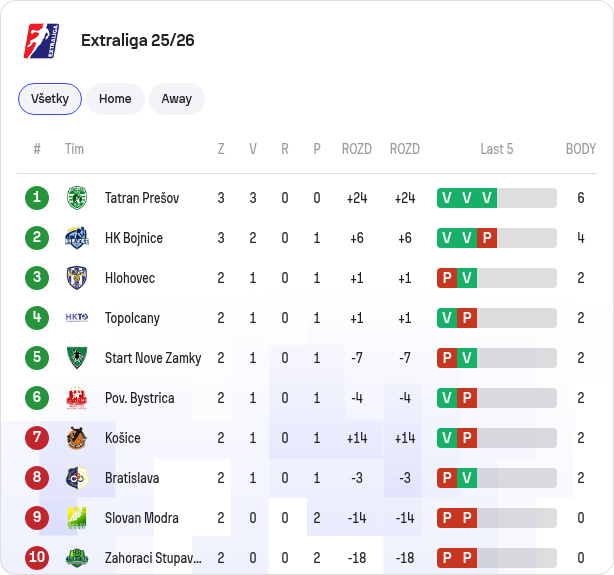Viewport: 614px width, 575px height.
Task: Click the Bratislava club crest
Action: pyautogui.click(x=77, y=478)
